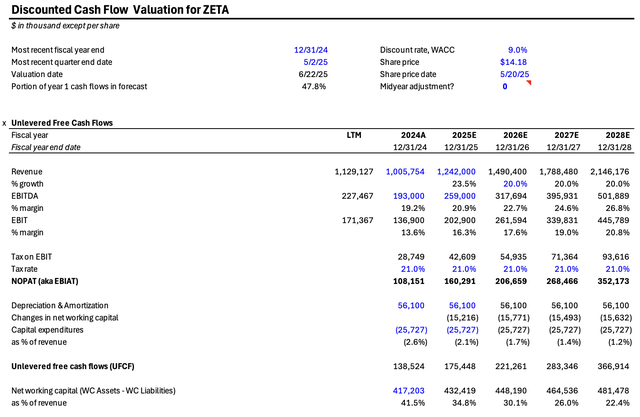Click the share price cell $14.18
Screen dimensions: 640x417
[x=513, y=62]
